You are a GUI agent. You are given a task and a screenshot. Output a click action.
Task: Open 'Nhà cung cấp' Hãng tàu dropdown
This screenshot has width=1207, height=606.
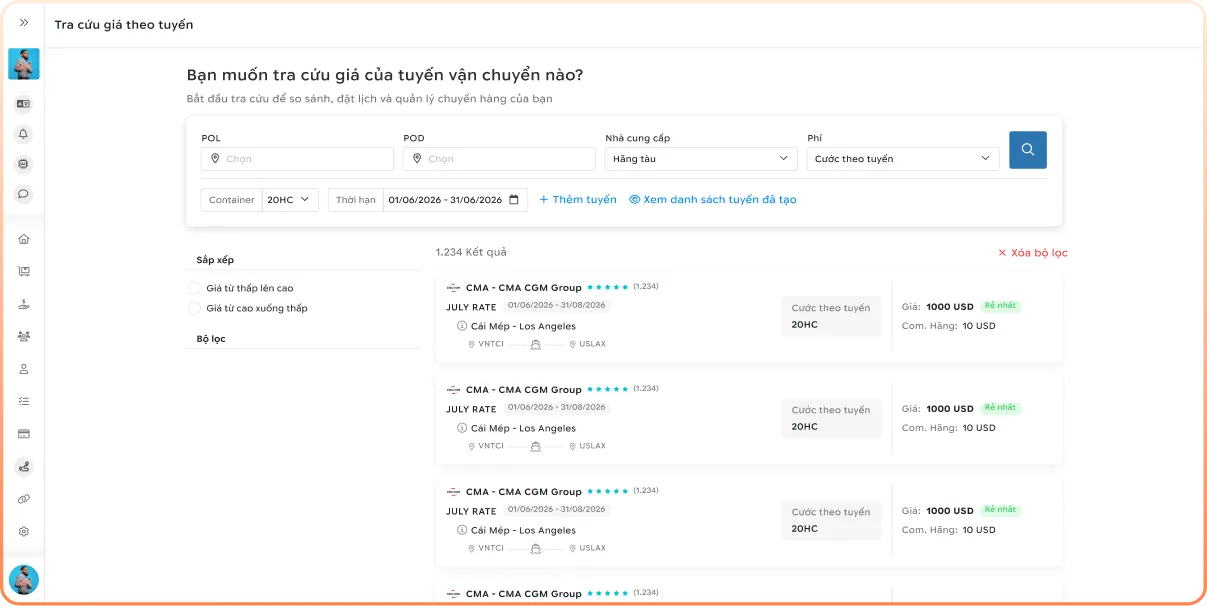(x=701, y=159)
